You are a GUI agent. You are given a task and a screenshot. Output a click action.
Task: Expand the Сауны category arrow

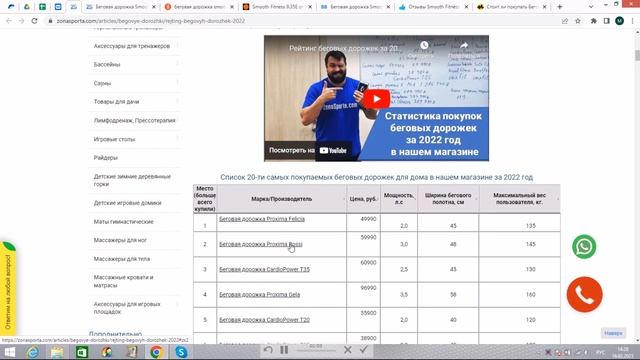click(x=178, y=82)
